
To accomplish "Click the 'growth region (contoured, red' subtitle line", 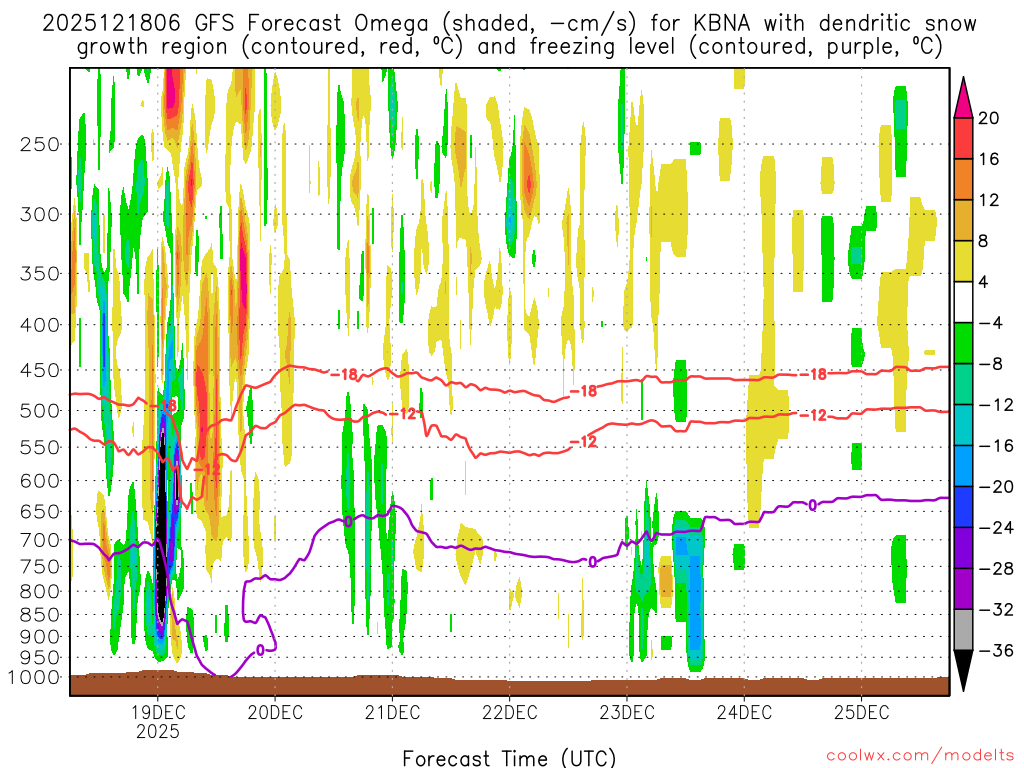I will coord(509,47).
